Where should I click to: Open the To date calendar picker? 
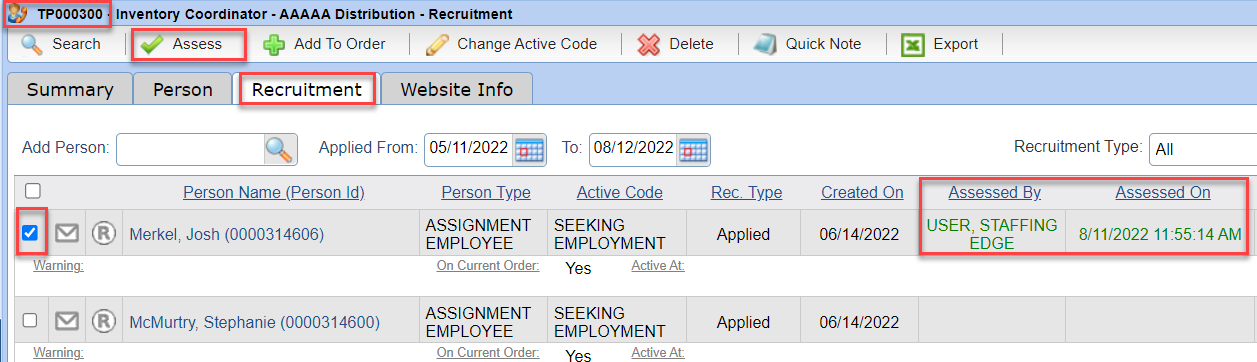pos(694,149)
